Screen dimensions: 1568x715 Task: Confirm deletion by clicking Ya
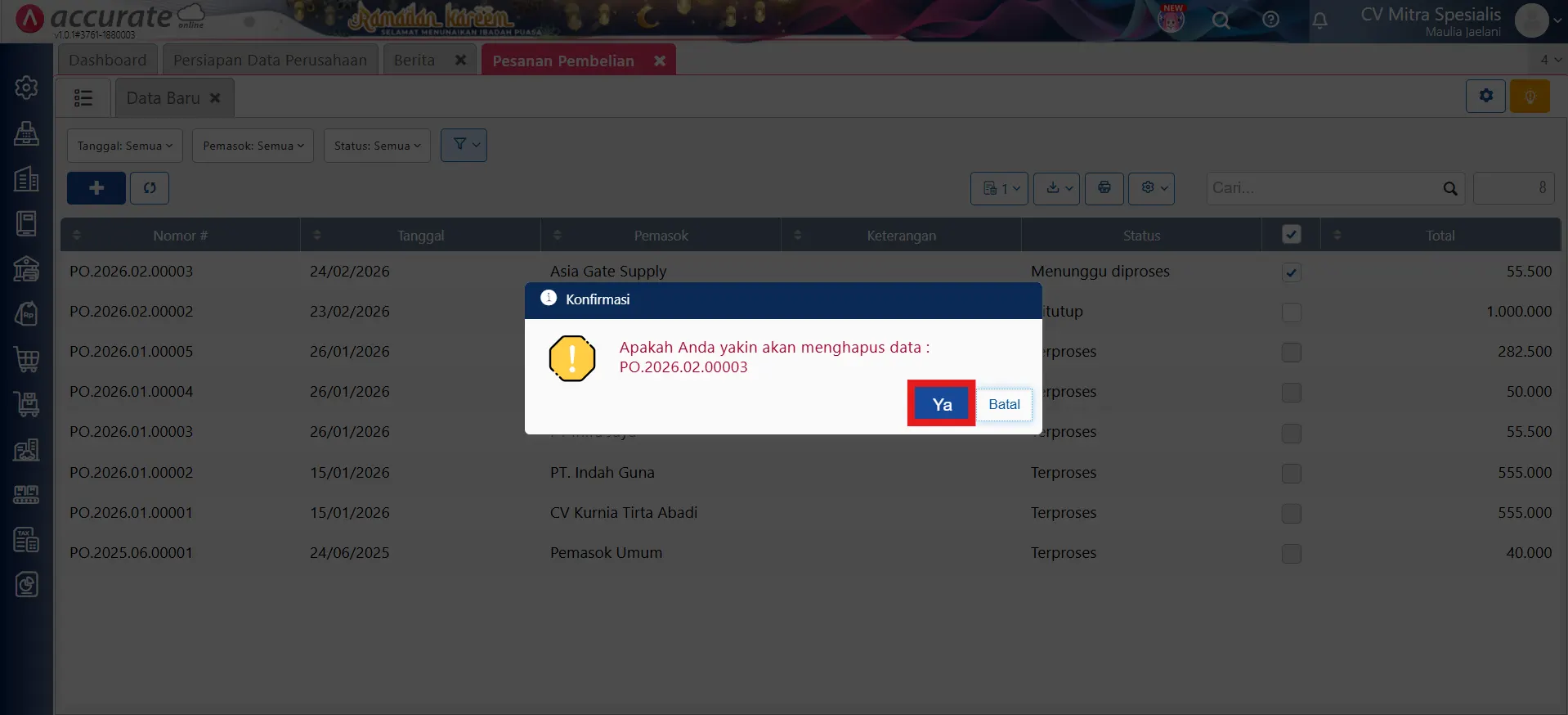941,404
